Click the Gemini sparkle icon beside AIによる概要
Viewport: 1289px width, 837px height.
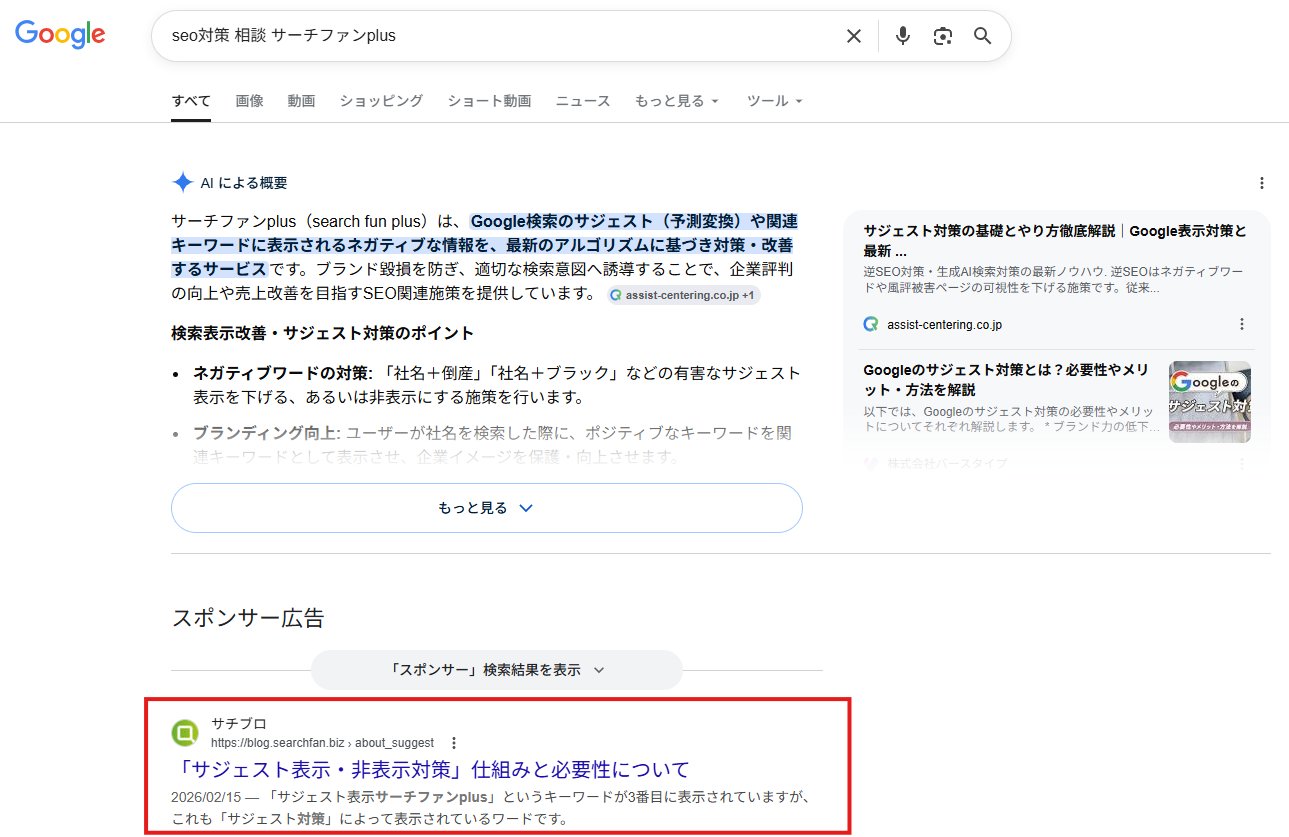pos(183,181)
